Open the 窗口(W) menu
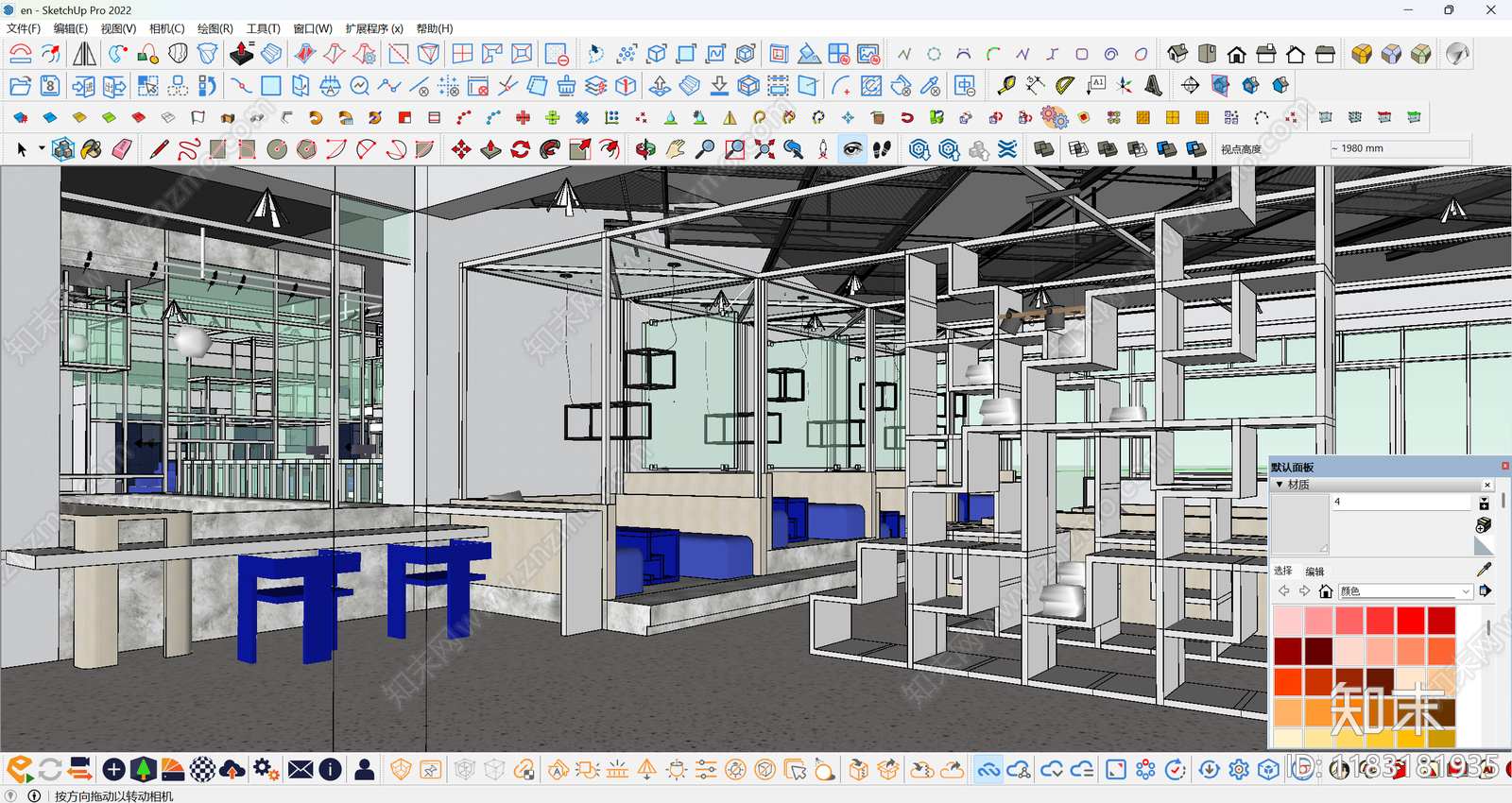This screenshot has width=1512, height=803. tap(313, 28)
